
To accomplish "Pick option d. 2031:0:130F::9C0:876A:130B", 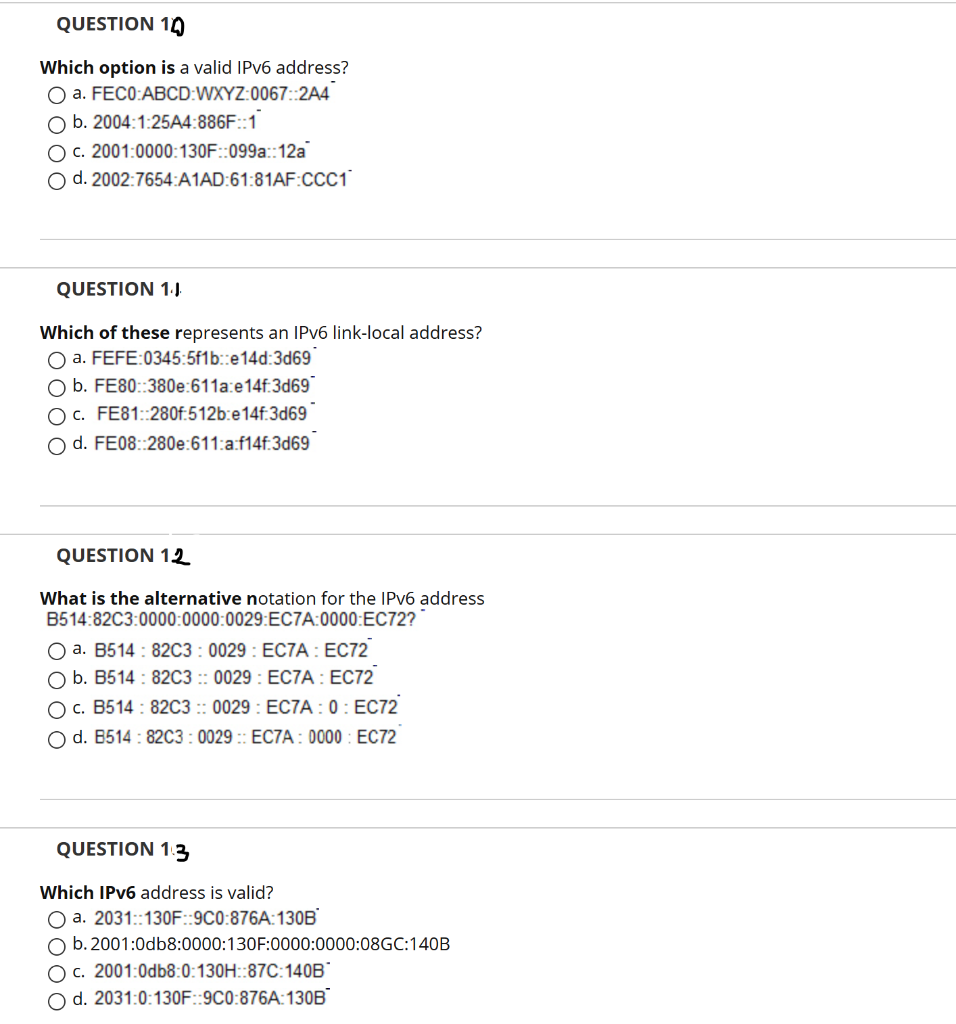I will pyautogui.click(x=56, y=999).
